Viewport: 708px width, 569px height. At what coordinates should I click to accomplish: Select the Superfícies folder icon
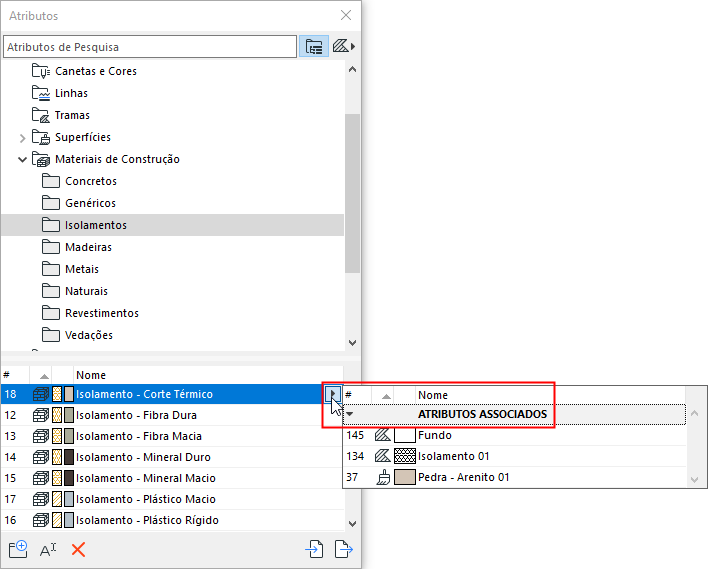coord(41,137)
